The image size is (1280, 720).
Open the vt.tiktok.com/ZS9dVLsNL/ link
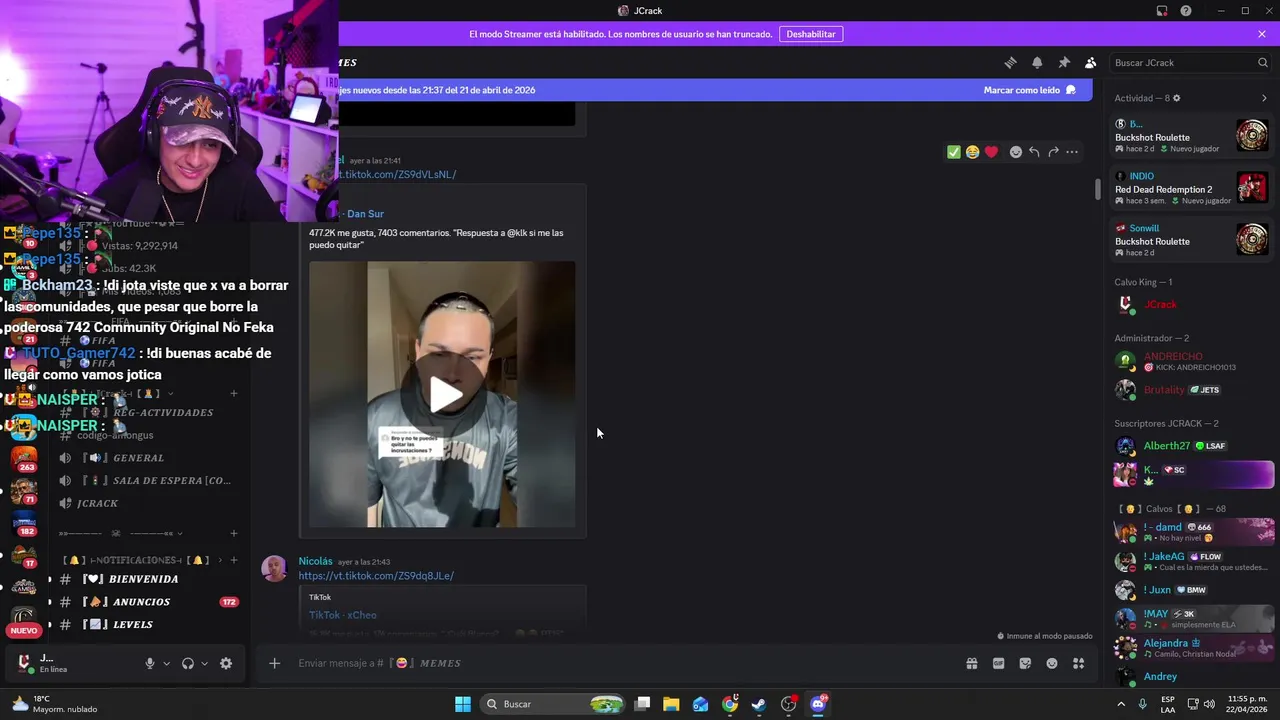[x=398, y=174]
